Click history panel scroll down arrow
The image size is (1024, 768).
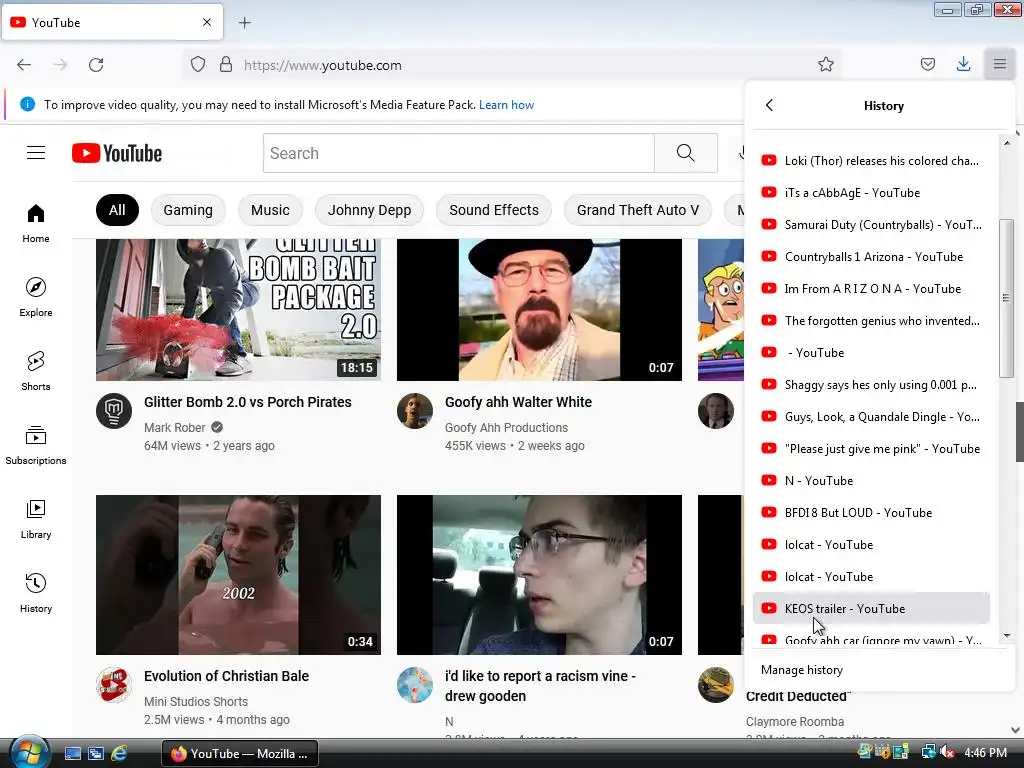pyautogui.click(x=1007, y=635)
